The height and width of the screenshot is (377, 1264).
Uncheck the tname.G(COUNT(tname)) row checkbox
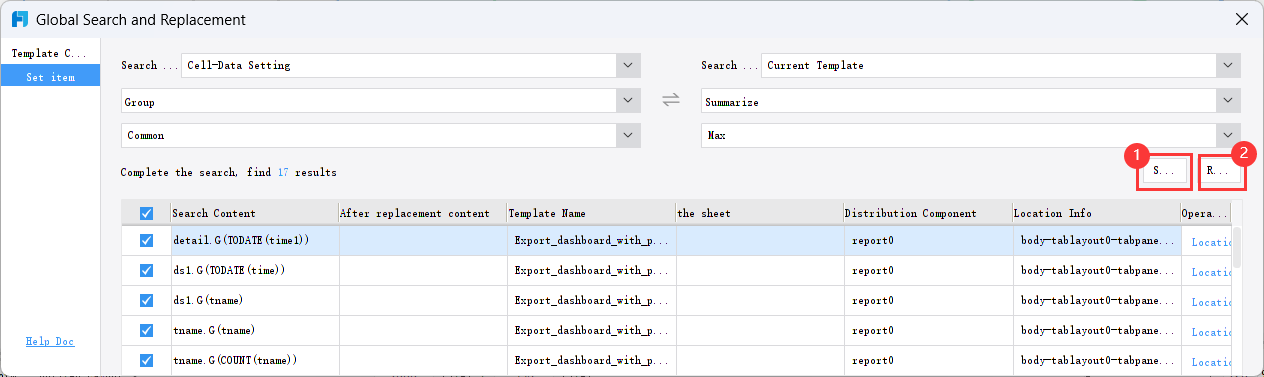pyautogui.click(x=147, y=360)
